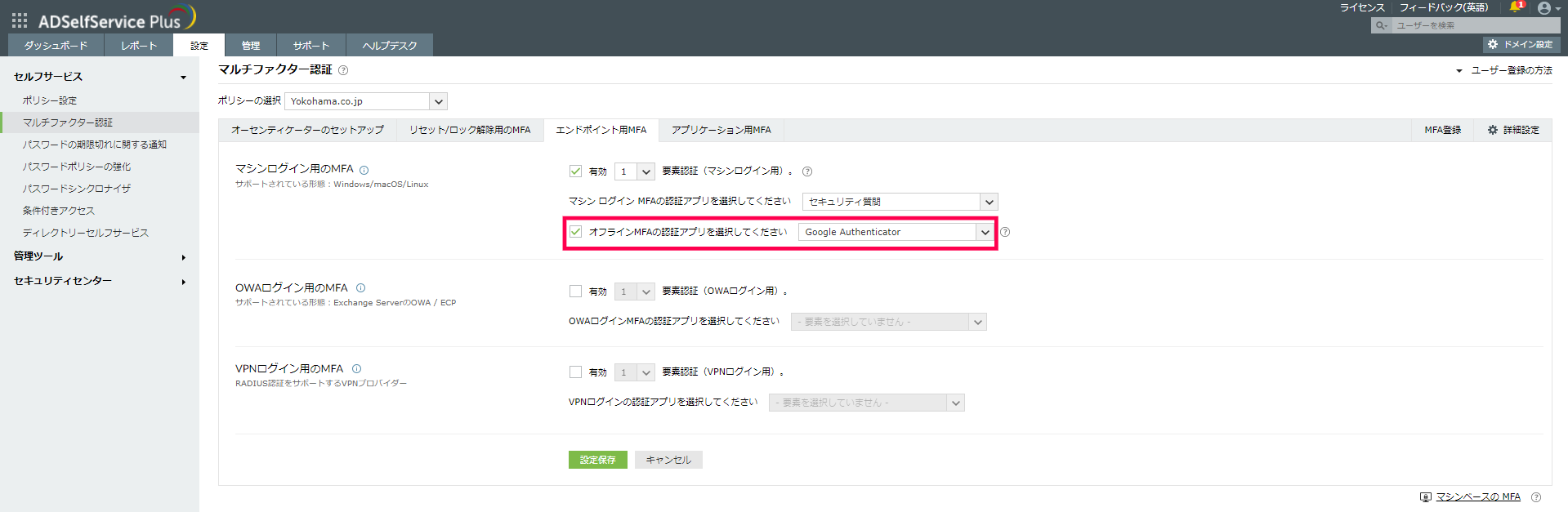
Task: Click the ユーザーを検索 search field
Action: tap(1476, 25)
